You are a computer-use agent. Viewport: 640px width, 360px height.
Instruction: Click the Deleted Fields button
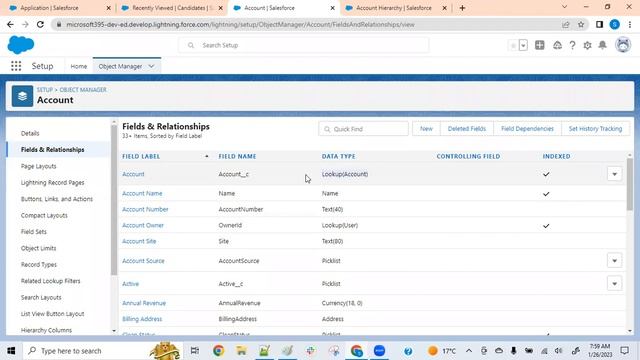click(x=467, y=129)
